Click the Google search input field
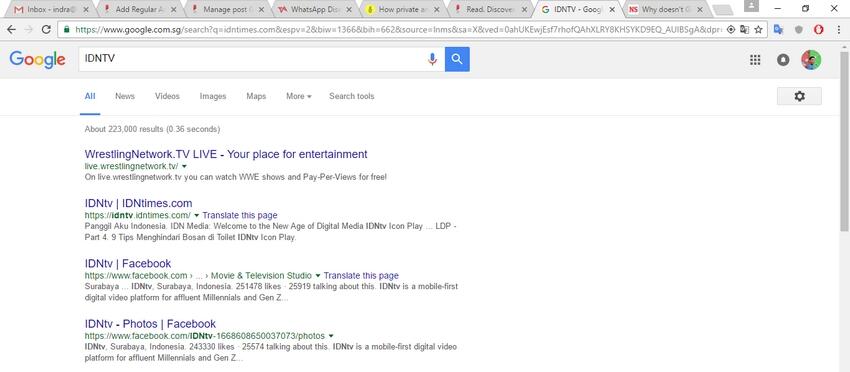Image resolution: width=850 pixels, height=372 pixels. [252, 59]
